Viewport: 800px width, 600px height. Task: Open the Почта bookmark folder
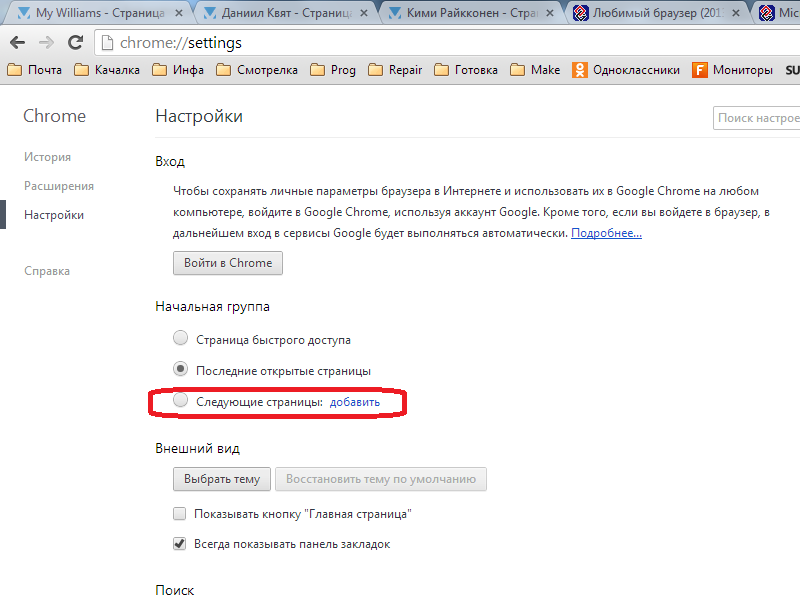tap(35, 70)
